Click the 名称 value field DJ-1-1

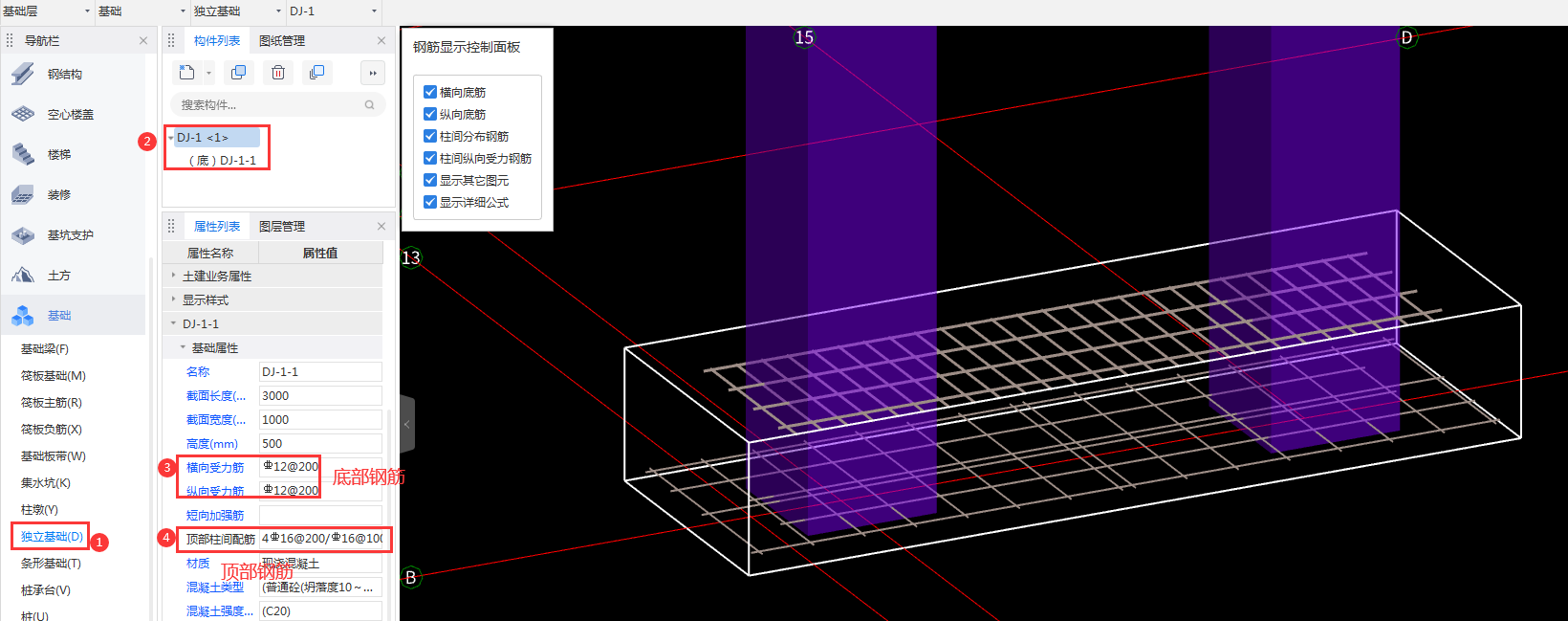click(x=320, y=371)
